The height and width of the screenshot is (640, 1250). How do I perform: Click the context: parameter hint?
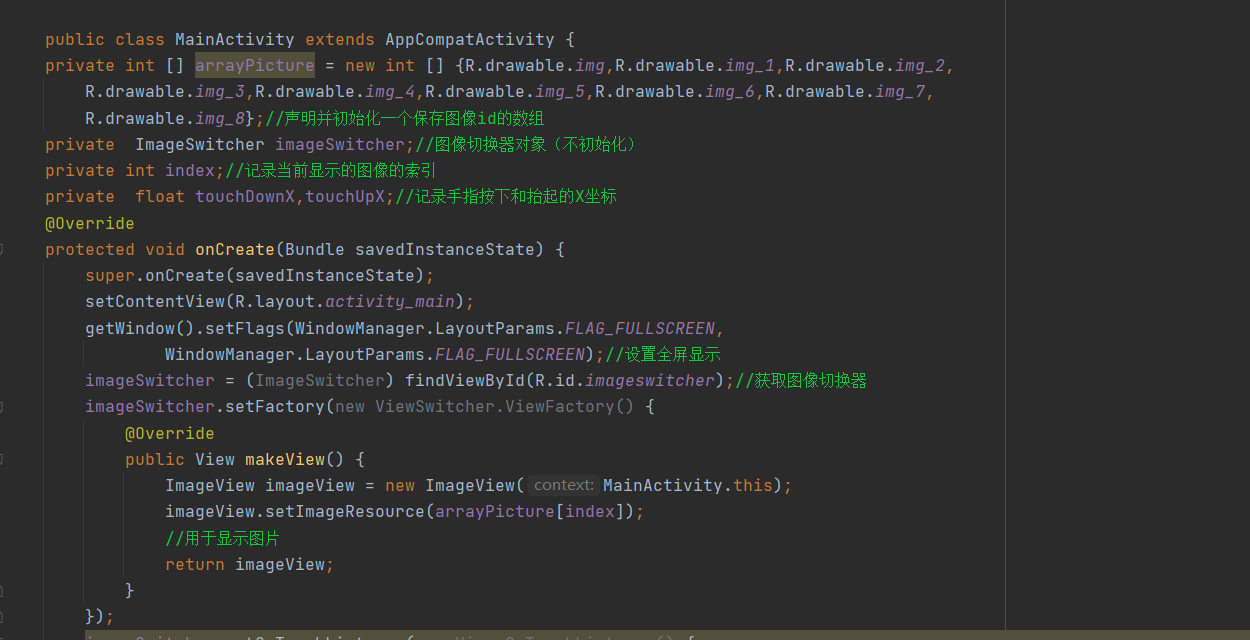564,485
